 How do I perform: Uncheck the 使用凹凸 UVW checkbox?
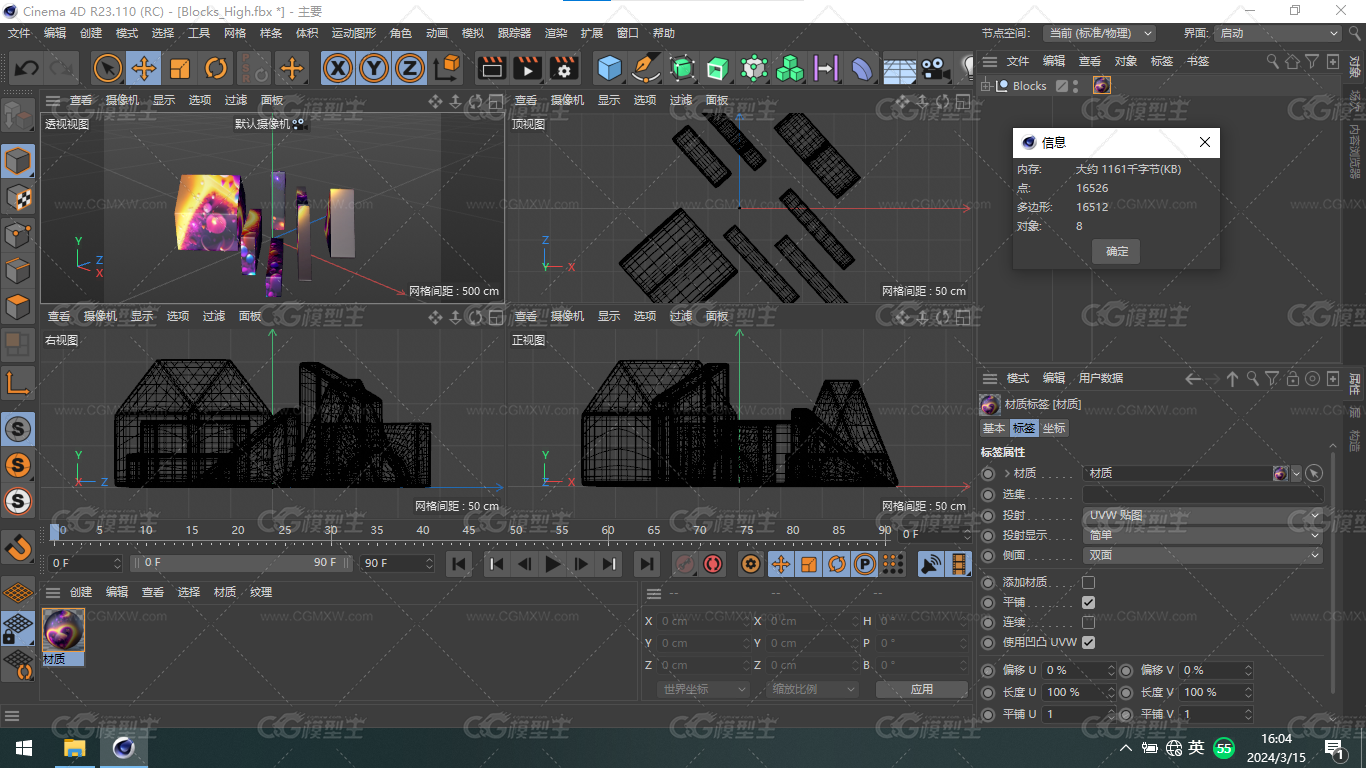[x=1088, y=642]
